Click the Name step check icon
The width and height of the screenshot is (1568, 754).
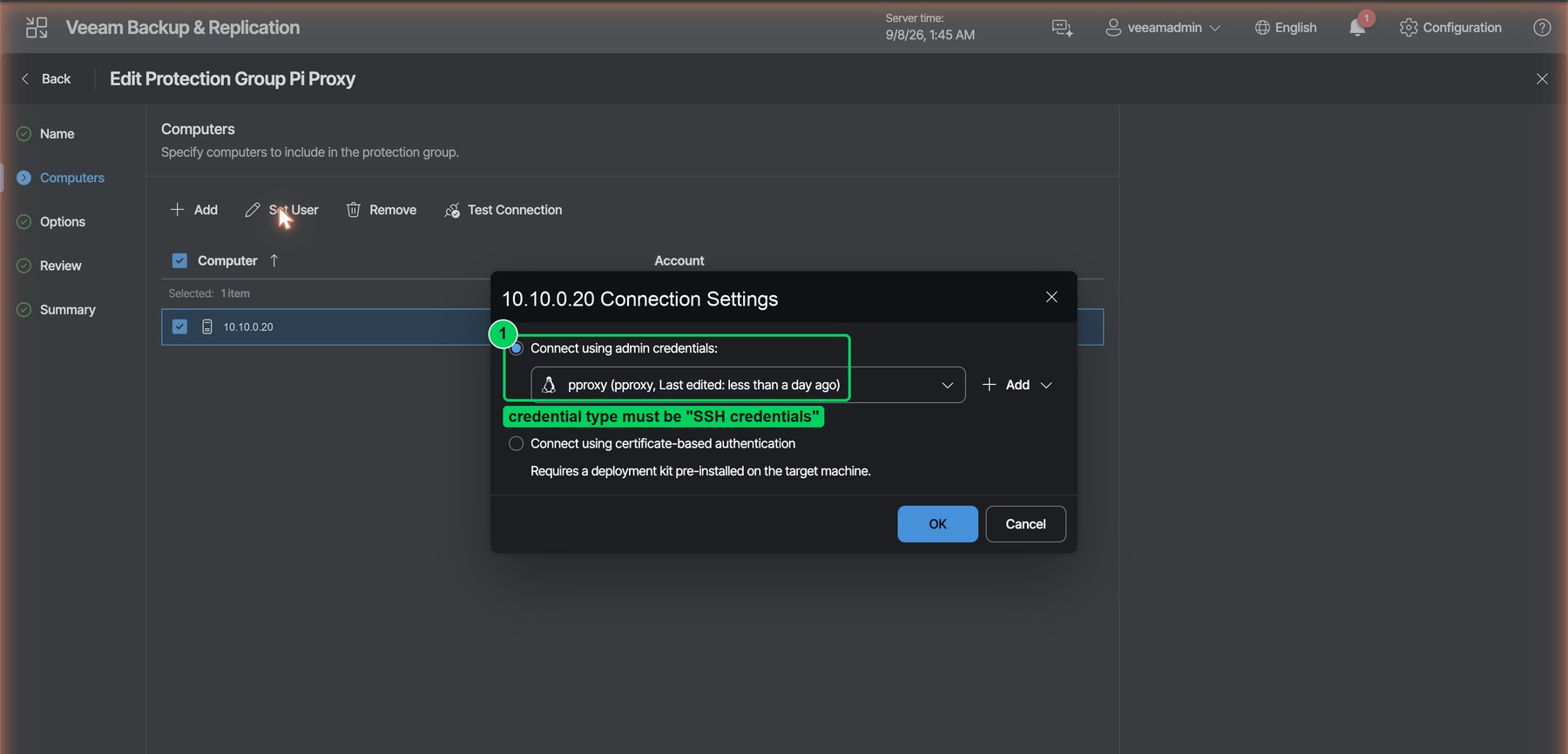24,133
